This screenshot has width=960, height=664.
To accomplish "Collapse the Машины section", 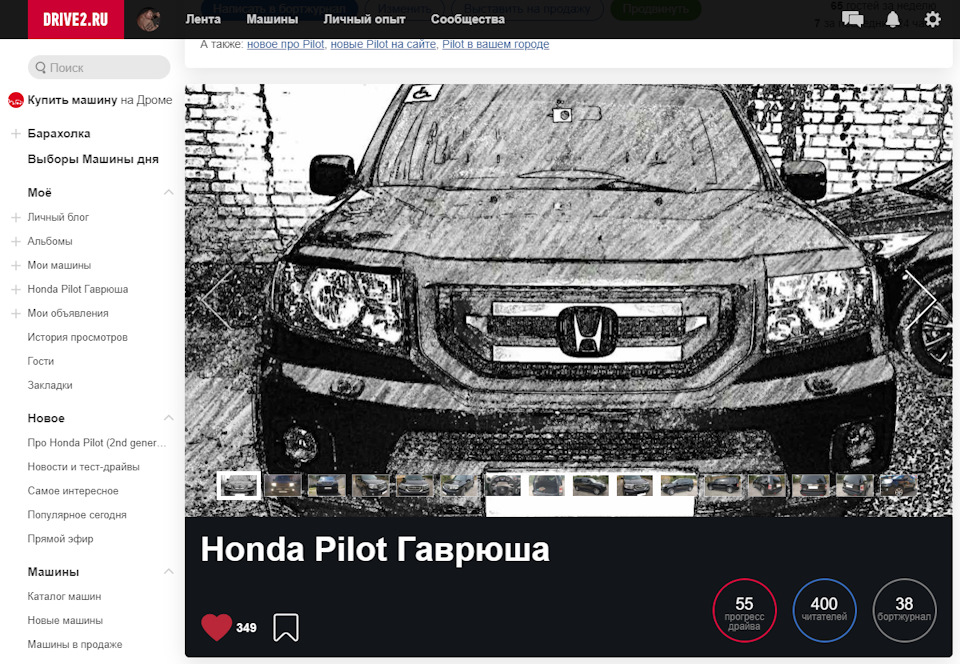I will [168, 572].
